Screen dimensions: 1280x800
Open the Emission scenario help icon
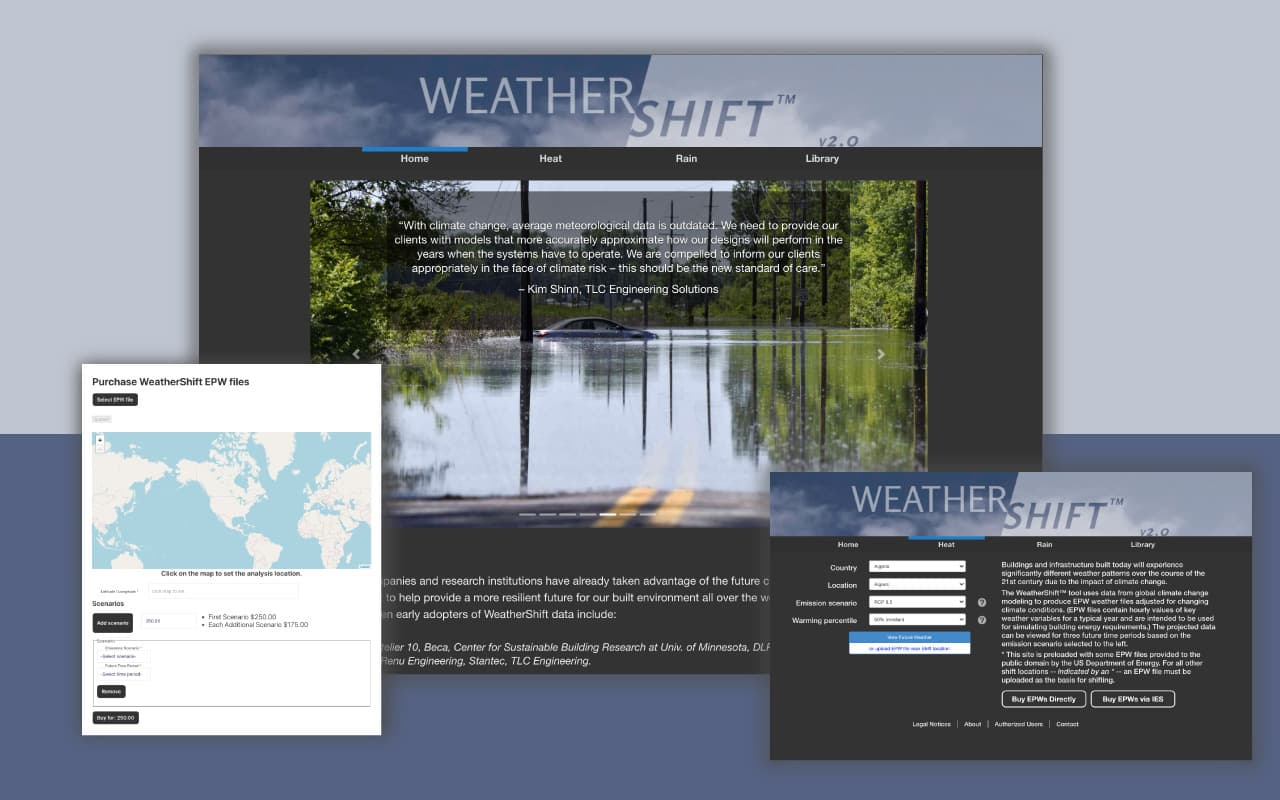pos(982,603)
